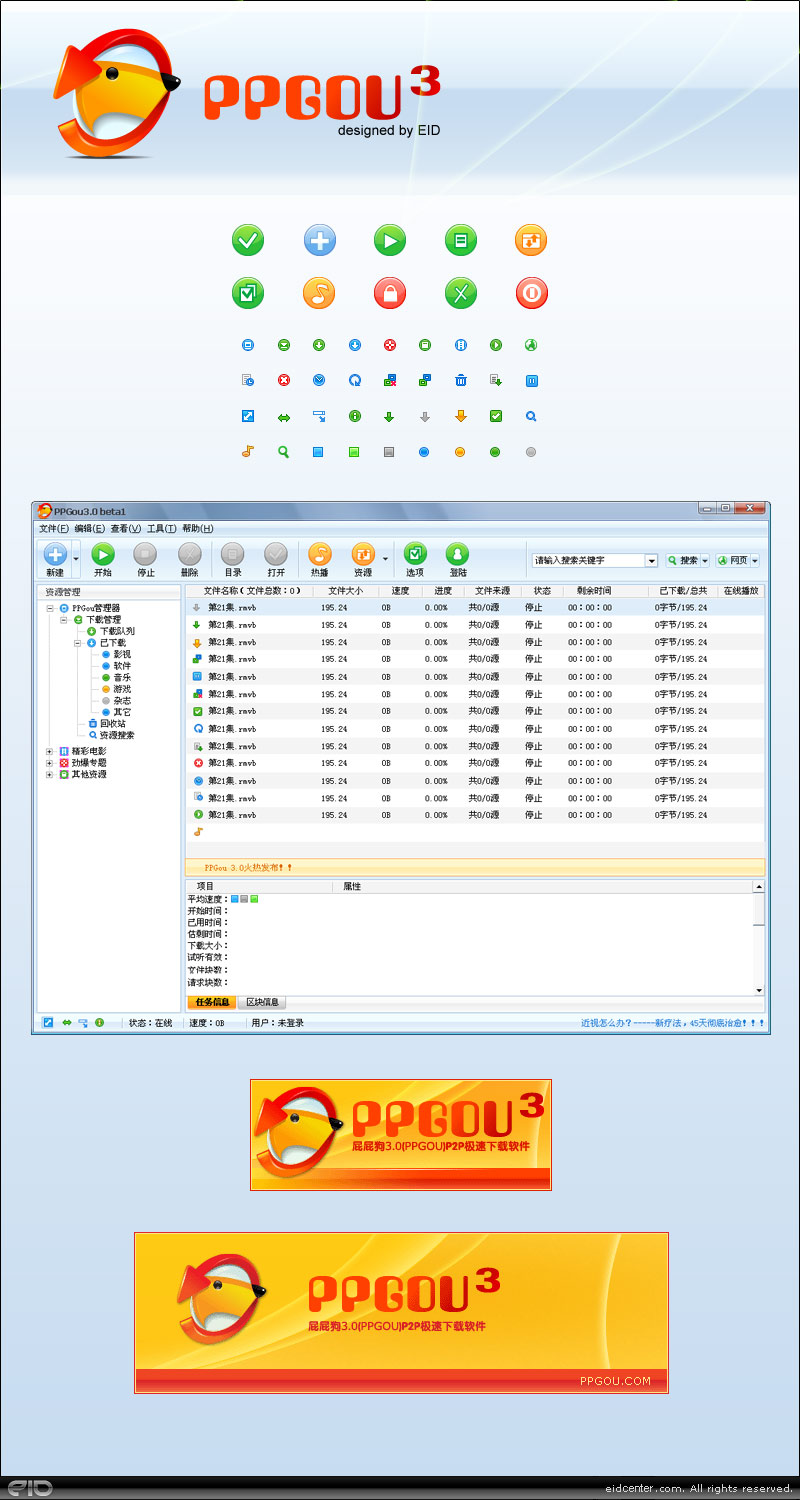Select 回收站 in the resource tree
This screenshot has width=800, height=1500.
click(113, 723)
